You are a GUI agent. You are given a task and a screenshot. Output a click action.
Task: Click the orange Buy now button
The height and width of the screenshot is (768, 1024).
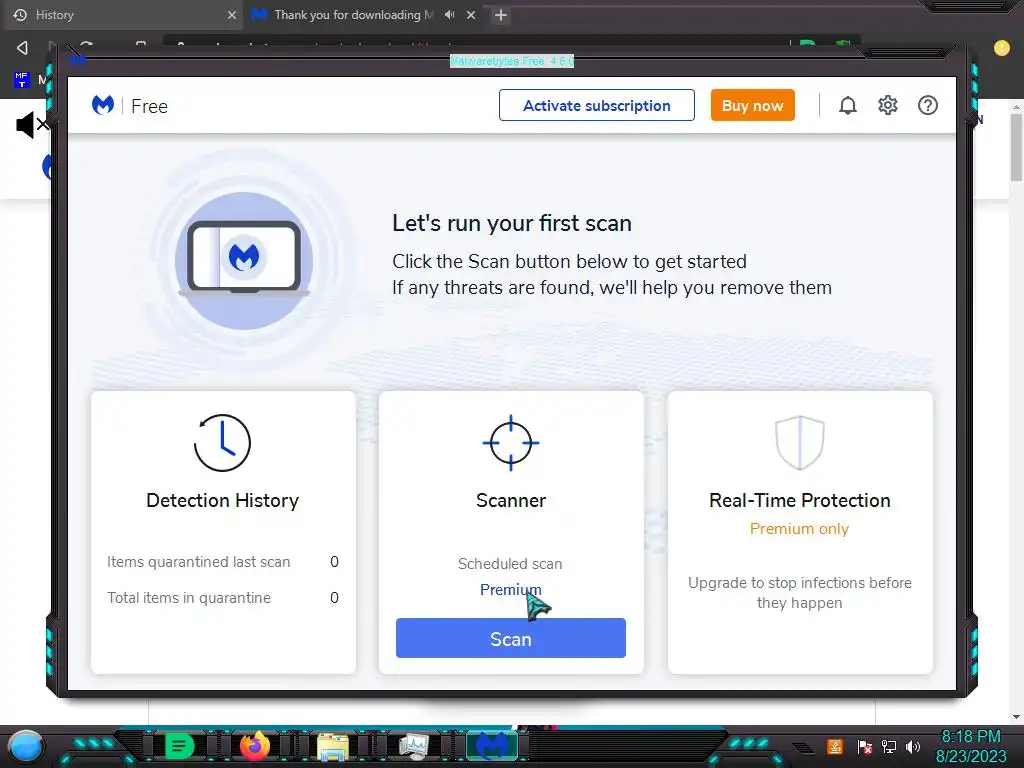pos(752,105)
